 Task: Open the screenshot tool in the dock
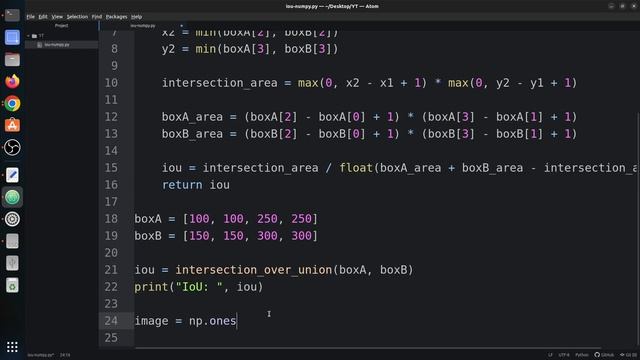pos(12,38)
